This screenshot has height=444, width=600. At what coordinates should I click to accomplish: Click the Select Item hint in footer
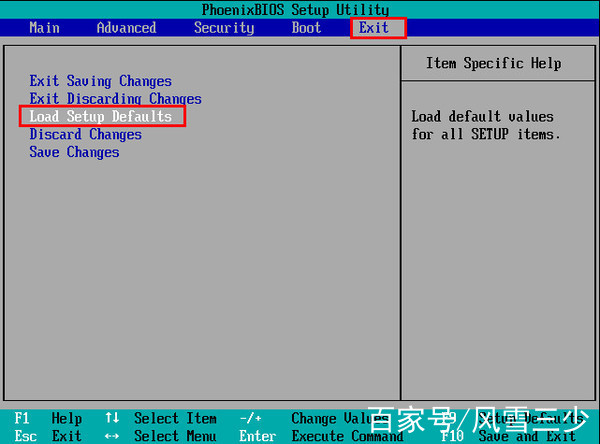point(175,418)
